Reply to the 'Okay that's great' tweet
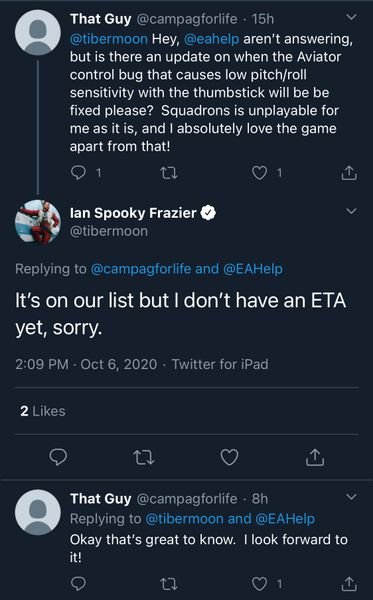373x600 pixels. pyautogui.click(x=78, y=584)
